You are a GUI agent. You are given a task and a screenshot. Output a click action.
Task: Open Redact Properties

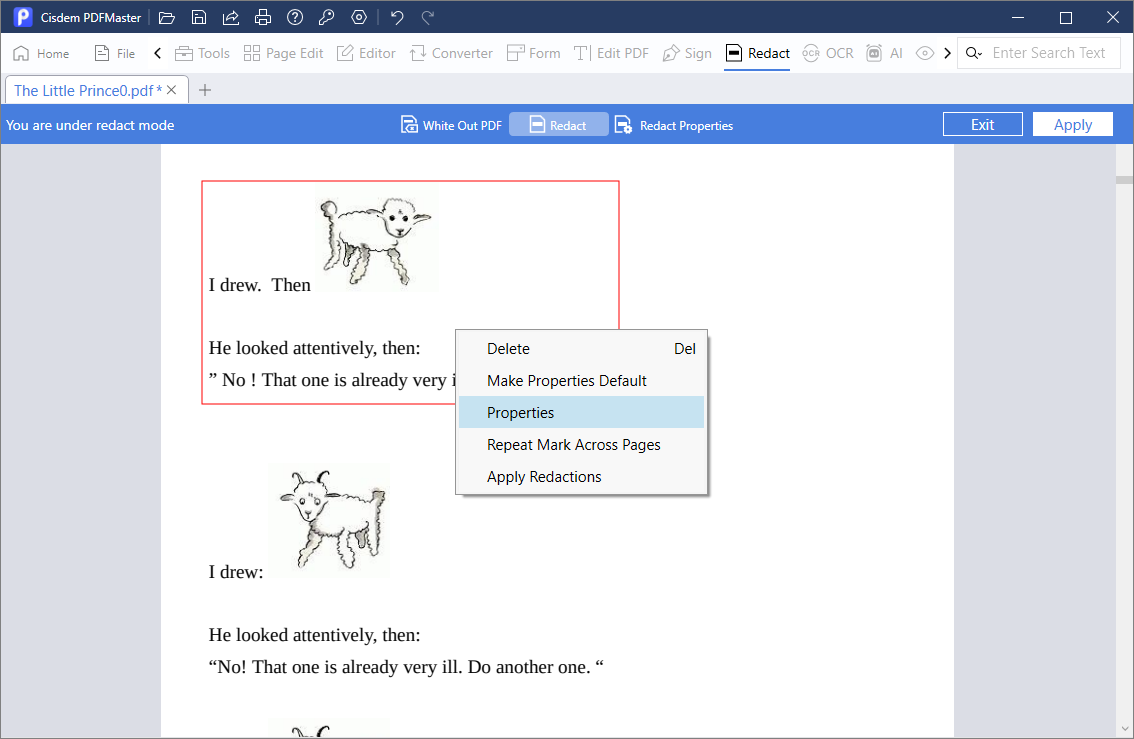point(674,125)
